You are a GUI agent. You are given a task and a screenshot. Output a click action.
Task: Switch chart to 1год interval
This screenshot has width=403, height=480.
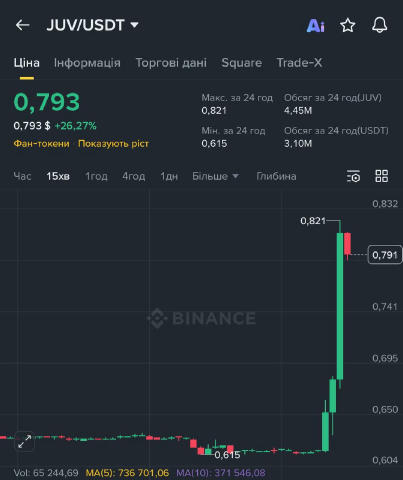96,176
